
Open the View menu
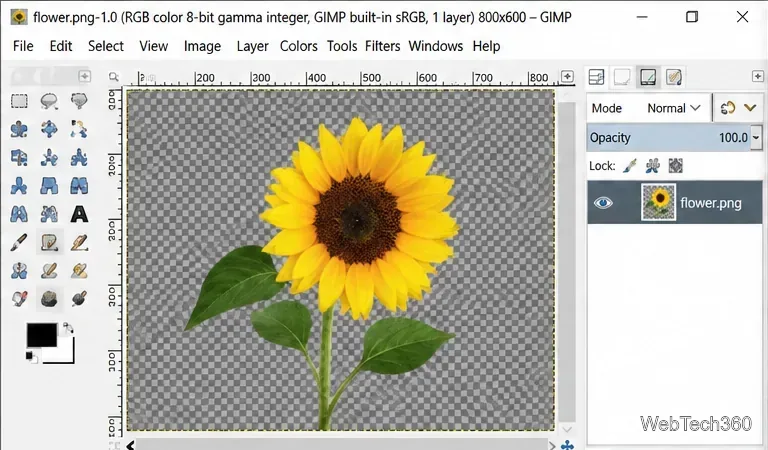(154, 46)
